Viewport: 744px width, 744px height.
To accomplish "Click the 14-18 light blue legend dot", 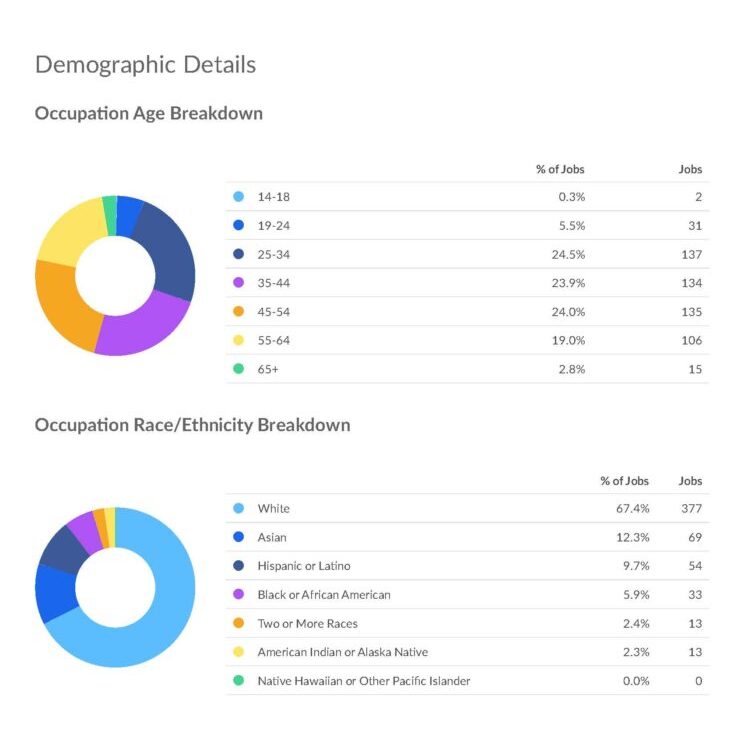I will 238,197.
